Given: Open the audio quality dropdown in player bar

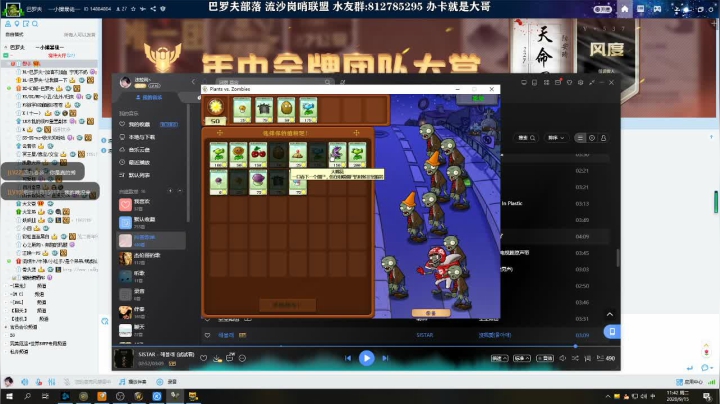Looking at the screenshot, I should click(x=522, y=358).
